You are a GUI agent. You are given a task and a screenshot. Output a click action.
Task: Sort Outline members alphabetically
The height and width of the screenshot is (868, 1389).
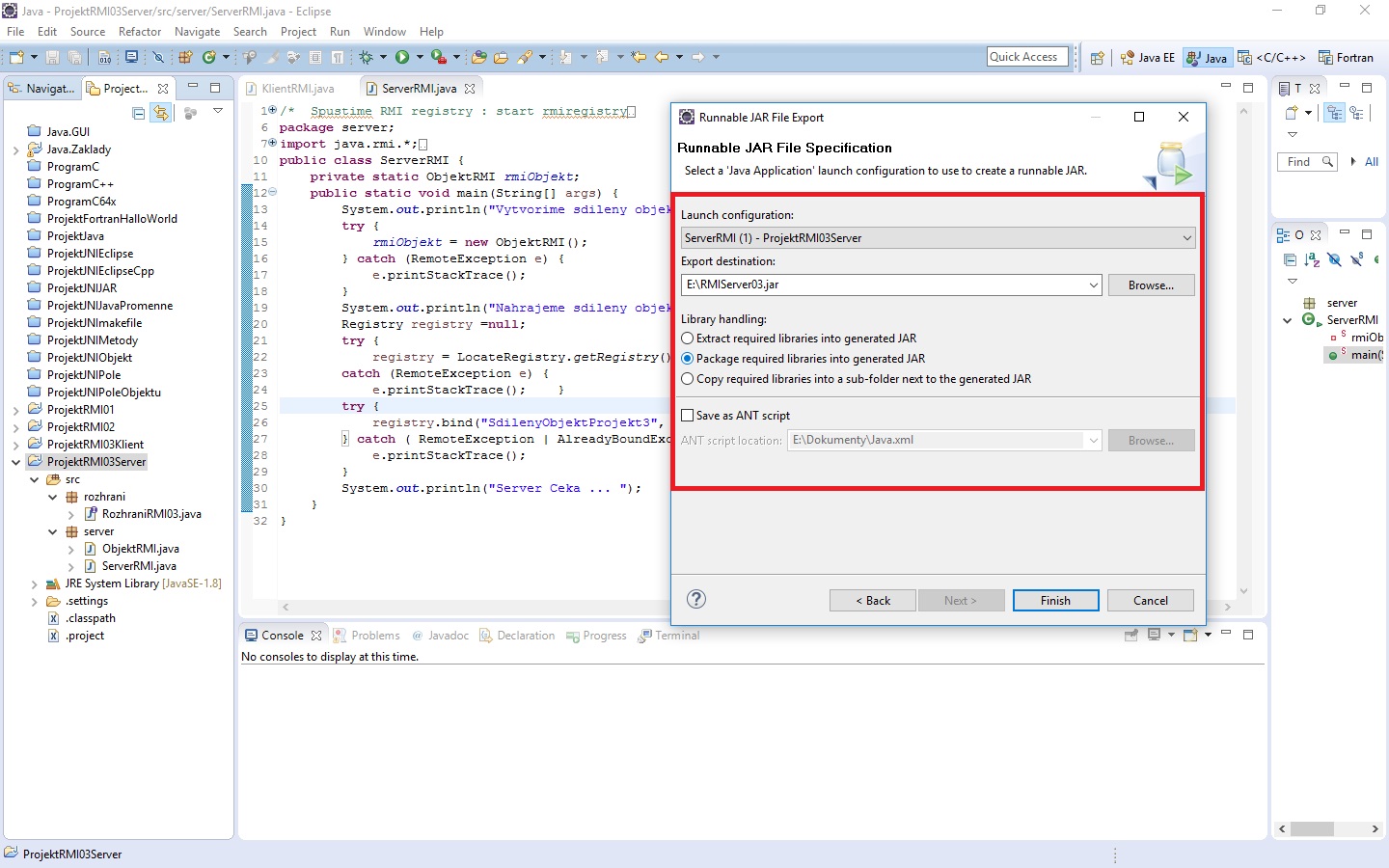[x=1310, y=259]
